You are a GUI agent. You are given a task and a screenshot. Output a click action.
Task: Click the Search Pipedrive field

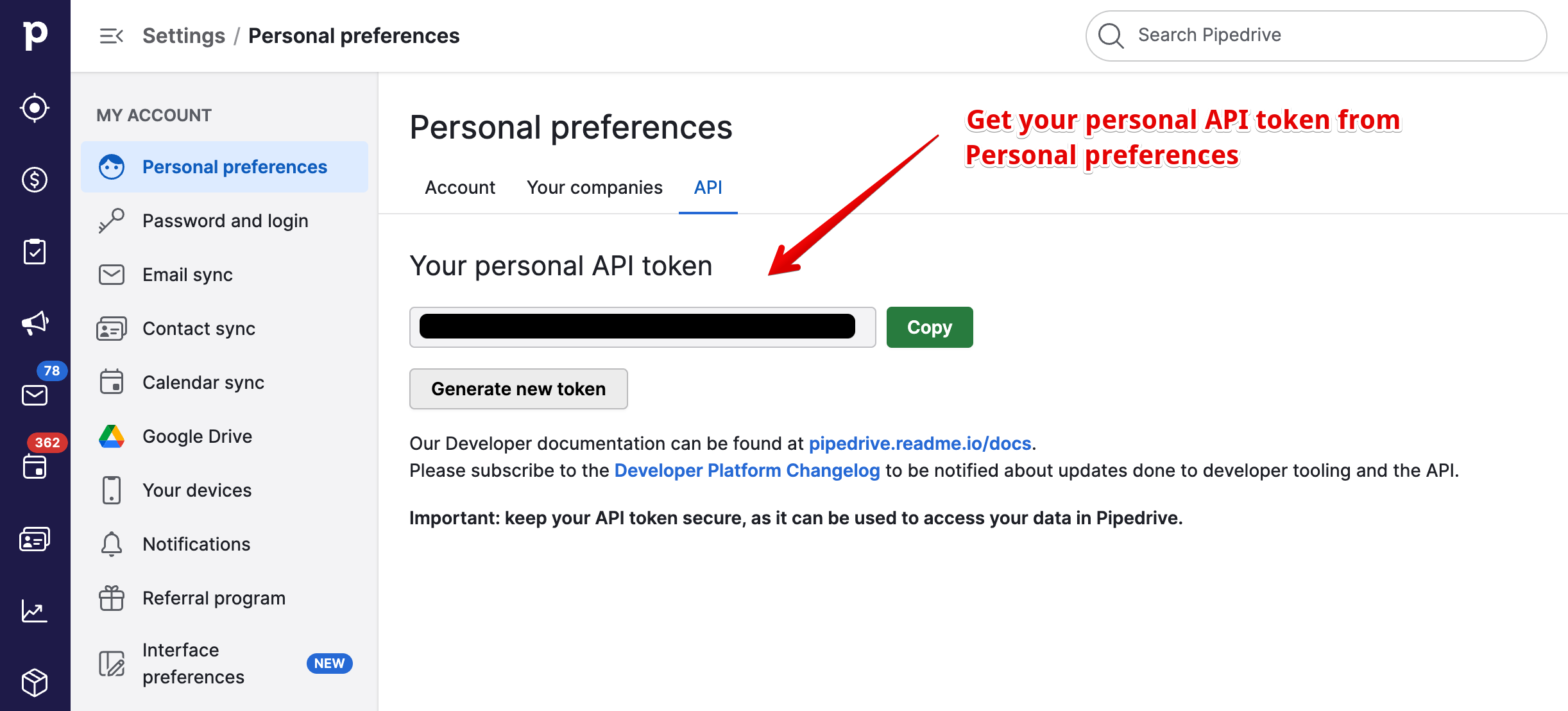pos(1315,35)
